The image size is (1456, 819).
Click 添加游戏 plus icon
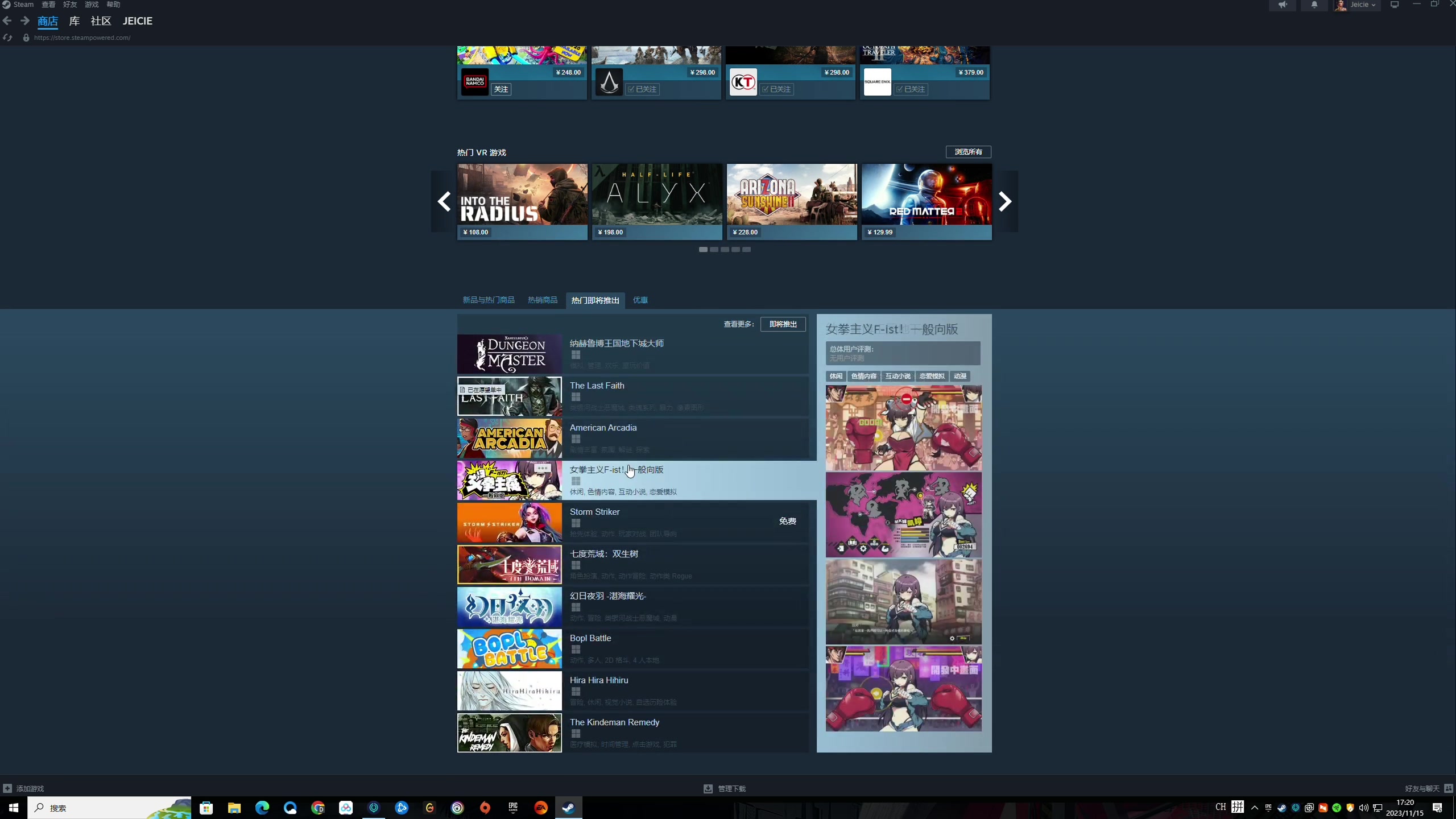tap(7, 789)
